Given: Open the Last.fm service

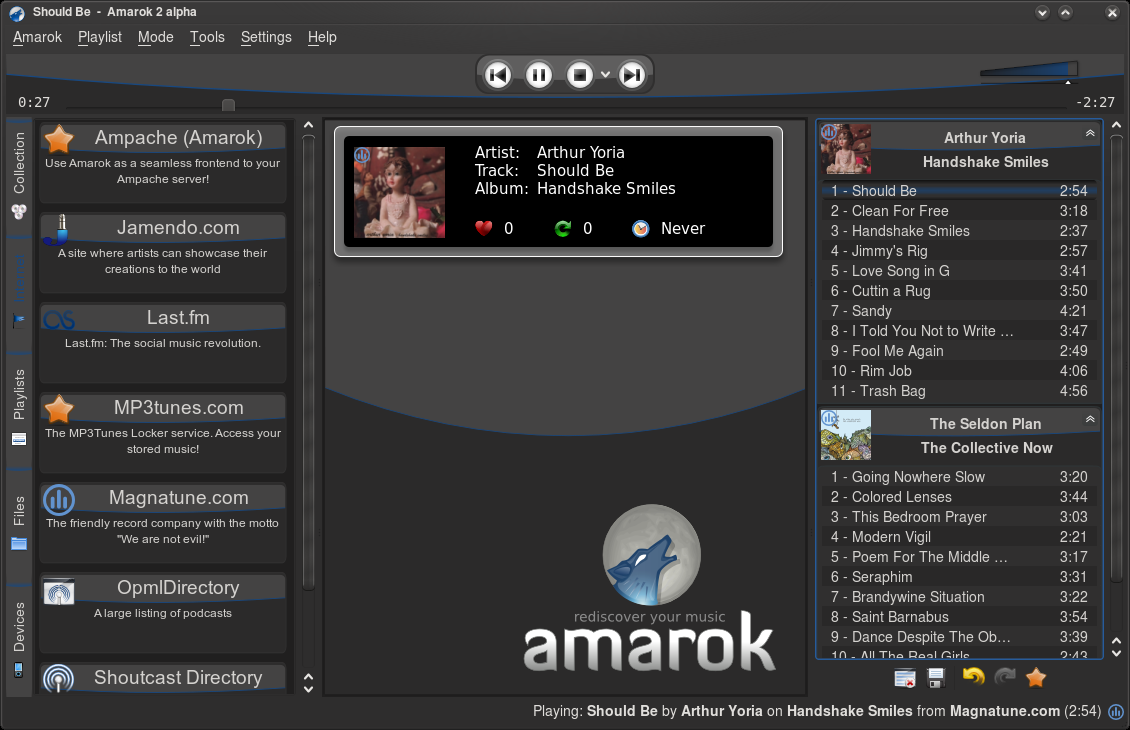Looking at the screenshot, I should [x=163, y=343].
